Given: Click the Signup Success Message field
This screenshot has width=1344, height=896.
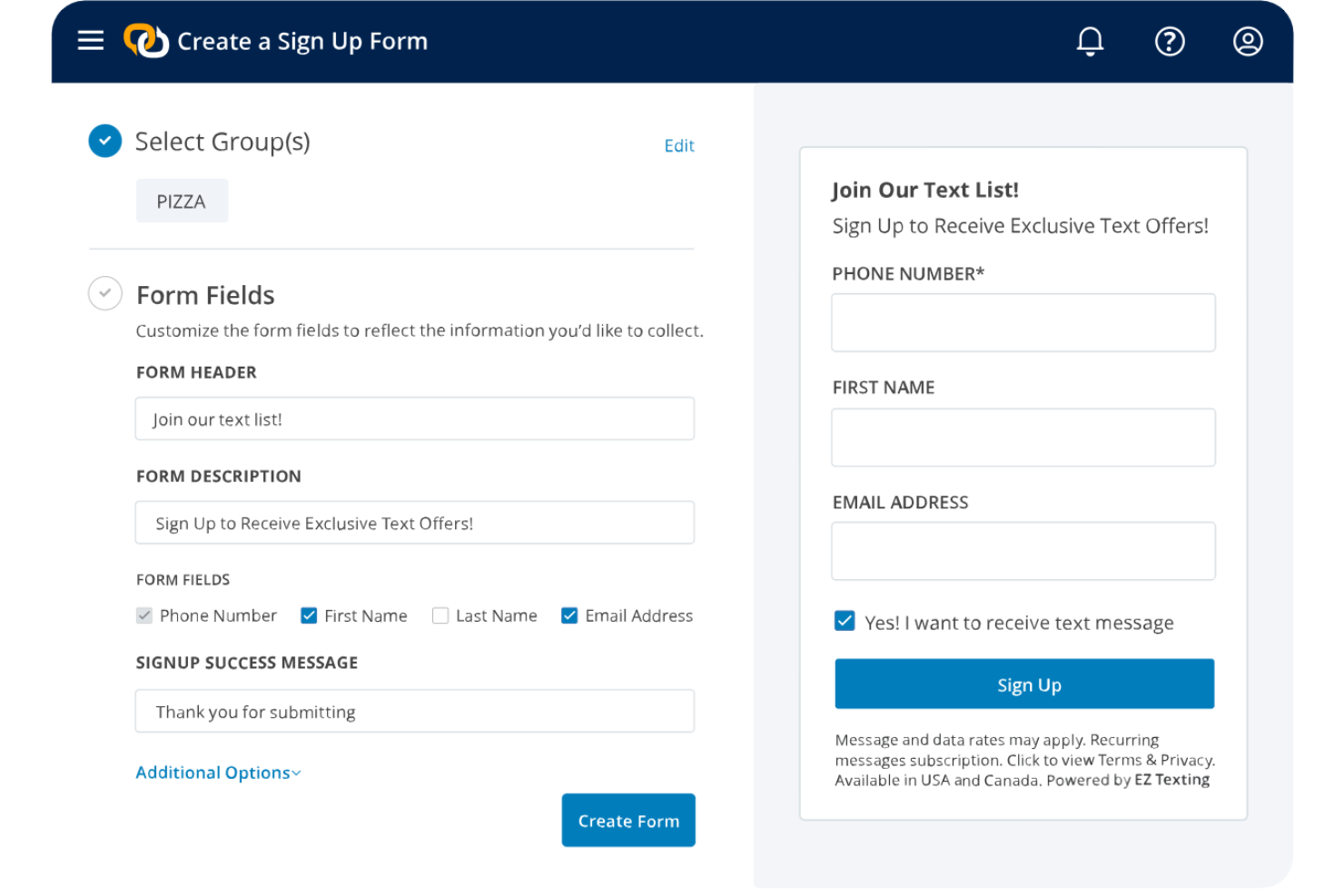Looking at the screenshot, I should [x=414, y=711].
